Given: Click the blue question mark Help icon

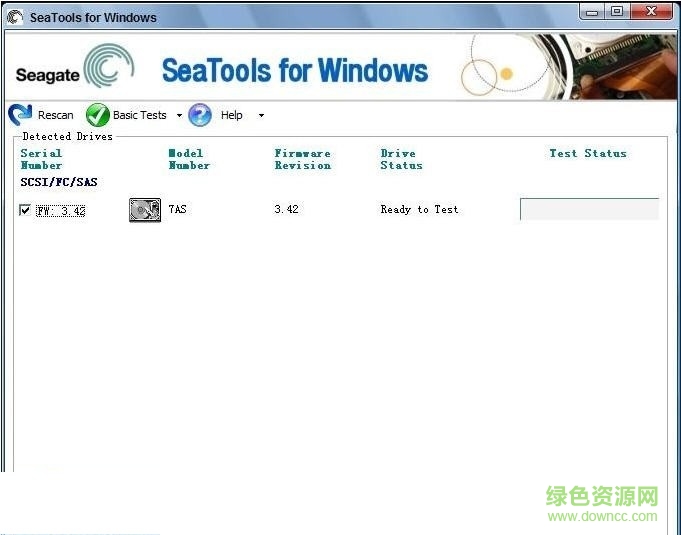Looking at the screenshot, I should tap(200, 115).
